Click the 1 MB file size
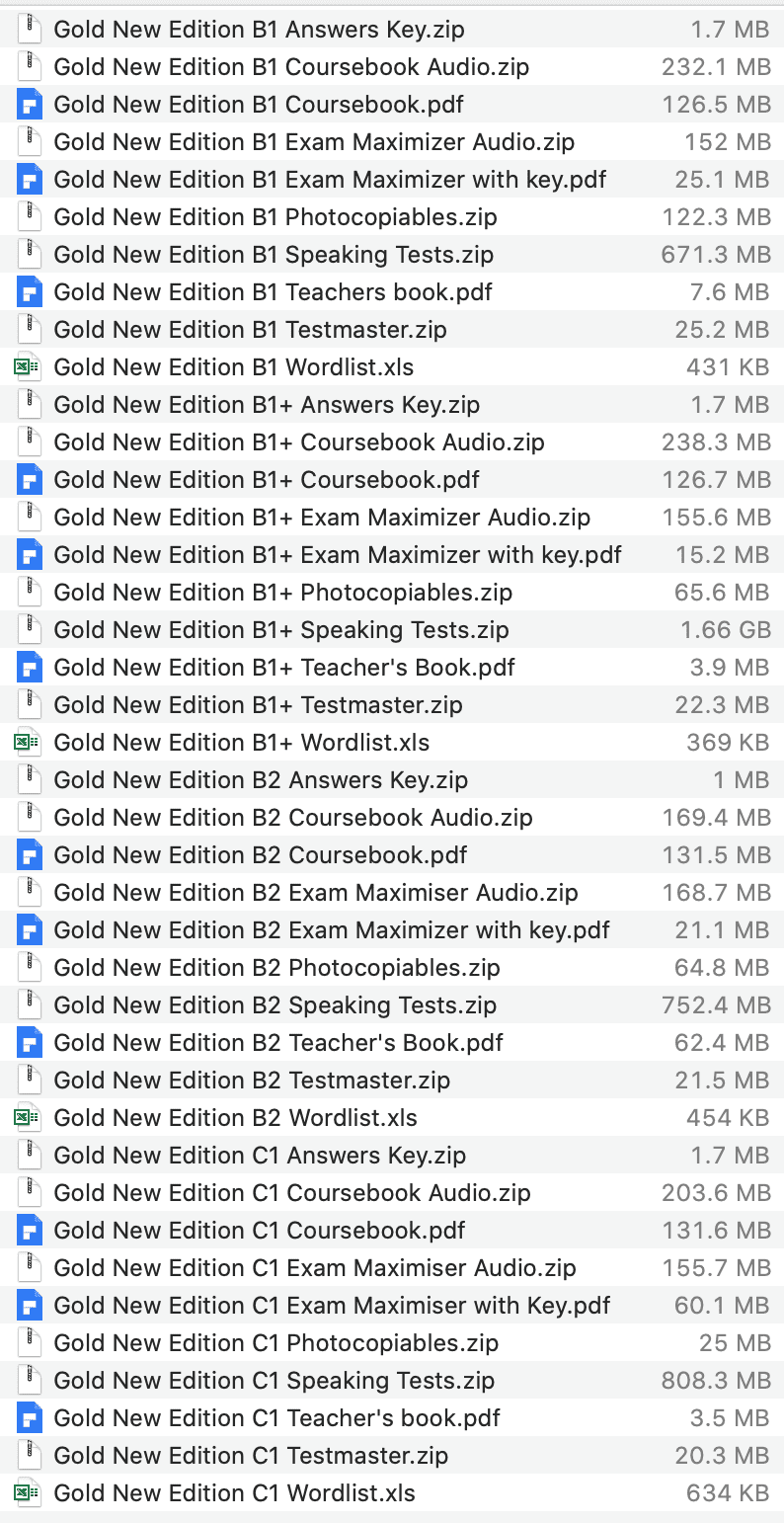784x1523 pixels. (x=741, y=780)
